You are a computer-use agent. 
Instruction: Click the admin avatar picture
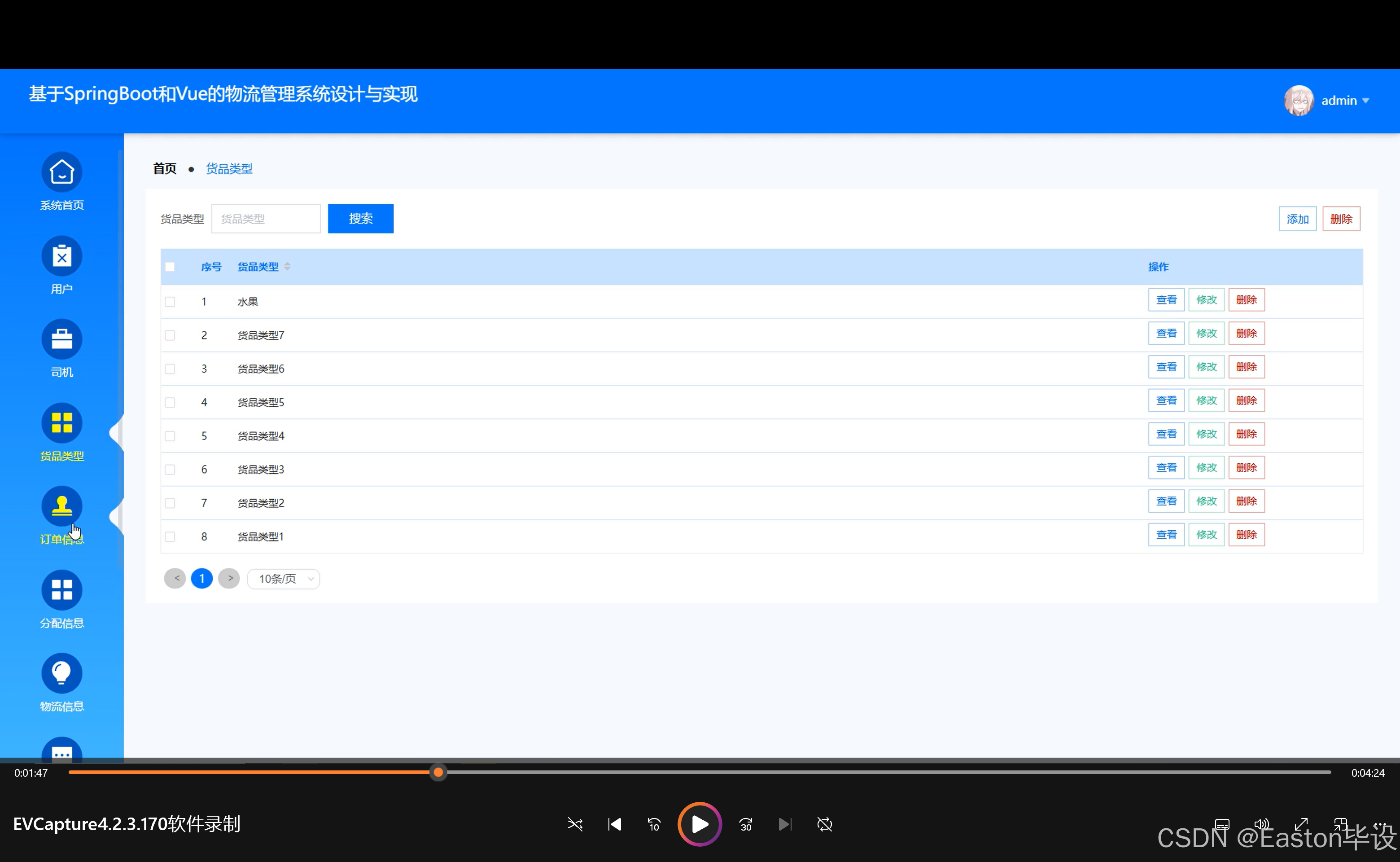(x=1299, y=100)
